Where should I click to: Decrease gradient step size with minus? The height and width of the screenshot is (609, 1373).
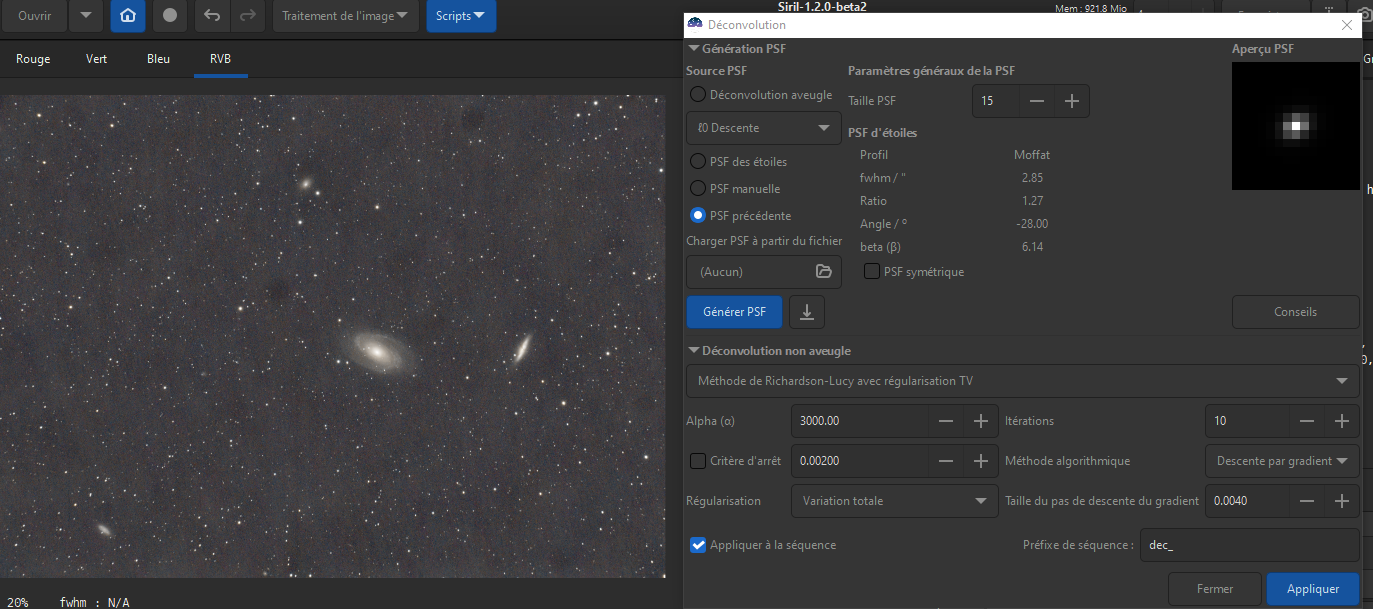pyautogui.click(x=1307, y=501)
